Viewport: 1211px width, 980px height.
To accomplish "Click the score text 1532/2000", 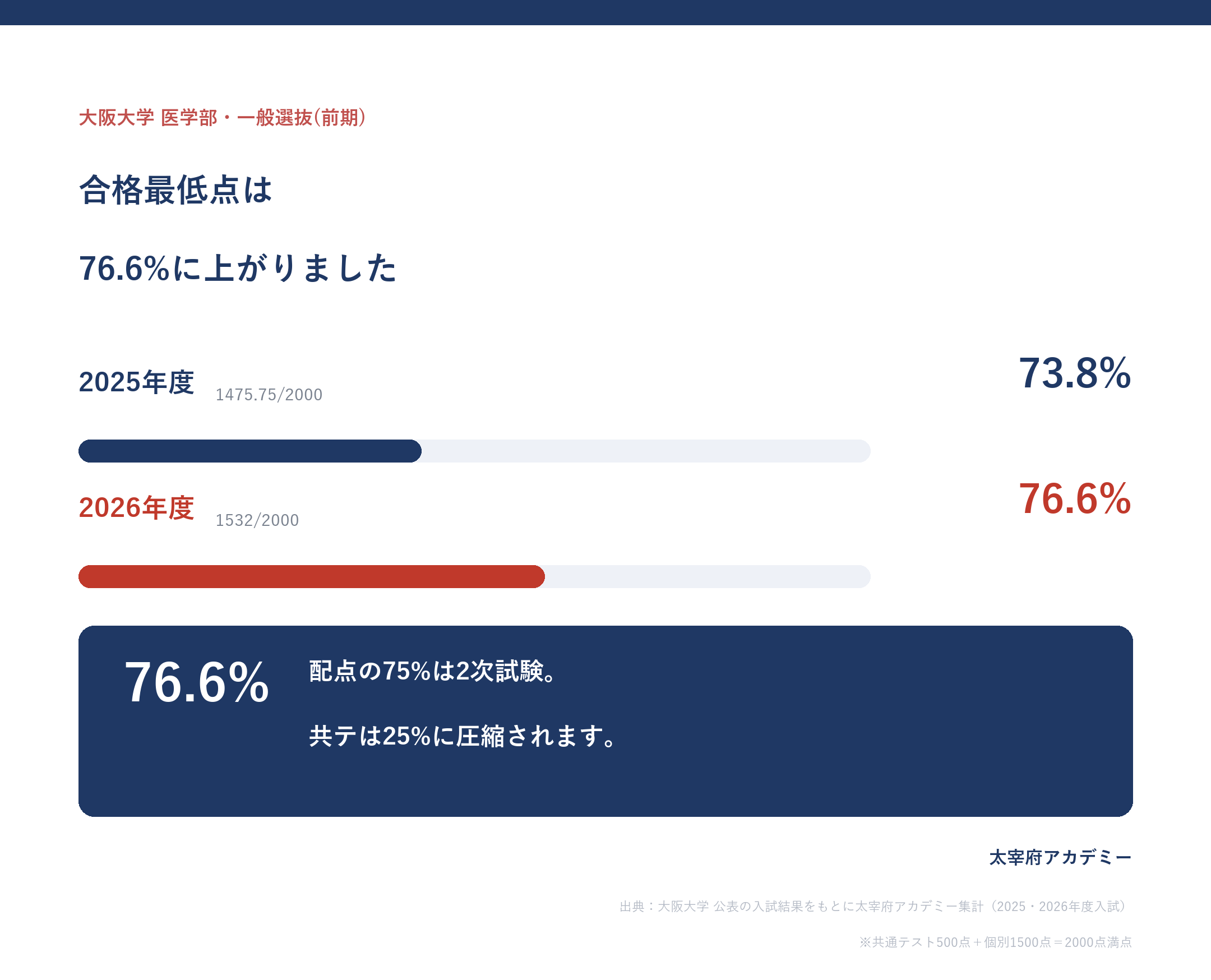I will [257, 520].
